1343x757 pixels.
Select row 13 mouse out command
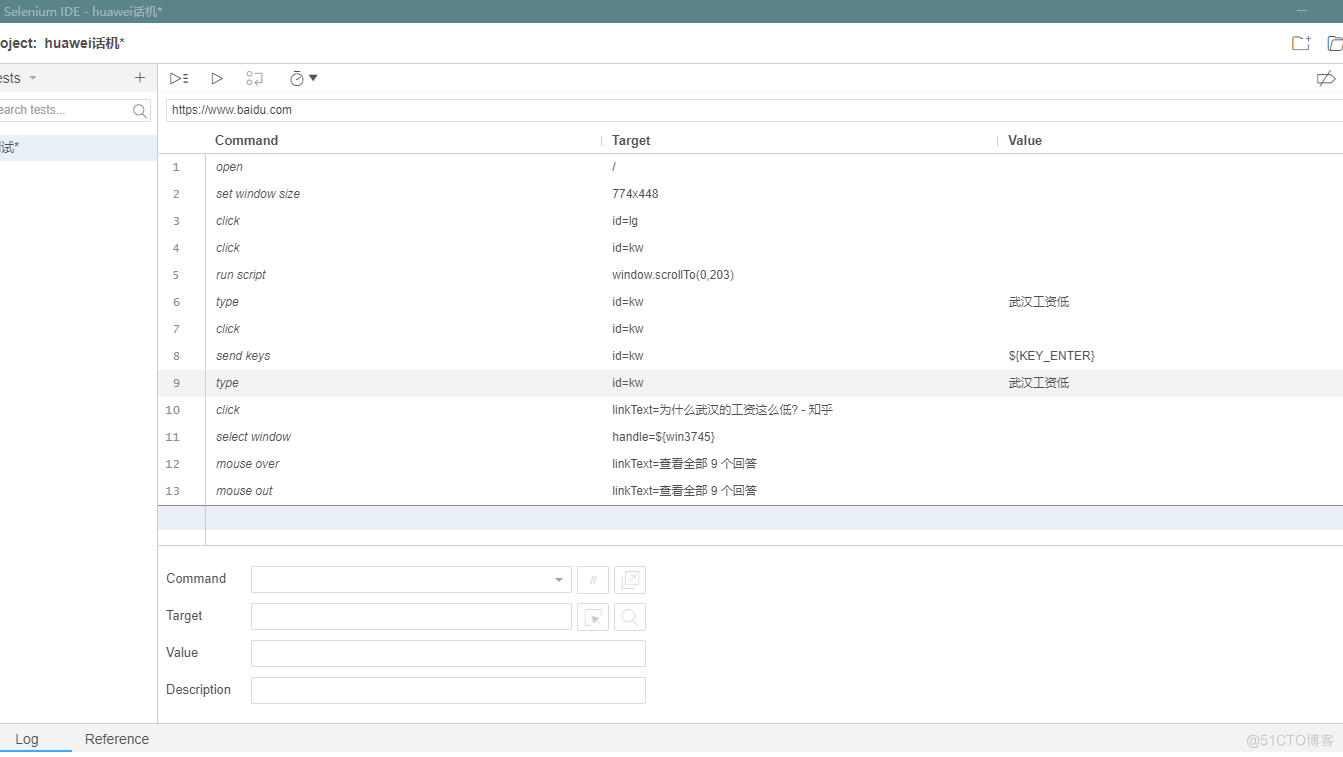(x=750, y=491)
